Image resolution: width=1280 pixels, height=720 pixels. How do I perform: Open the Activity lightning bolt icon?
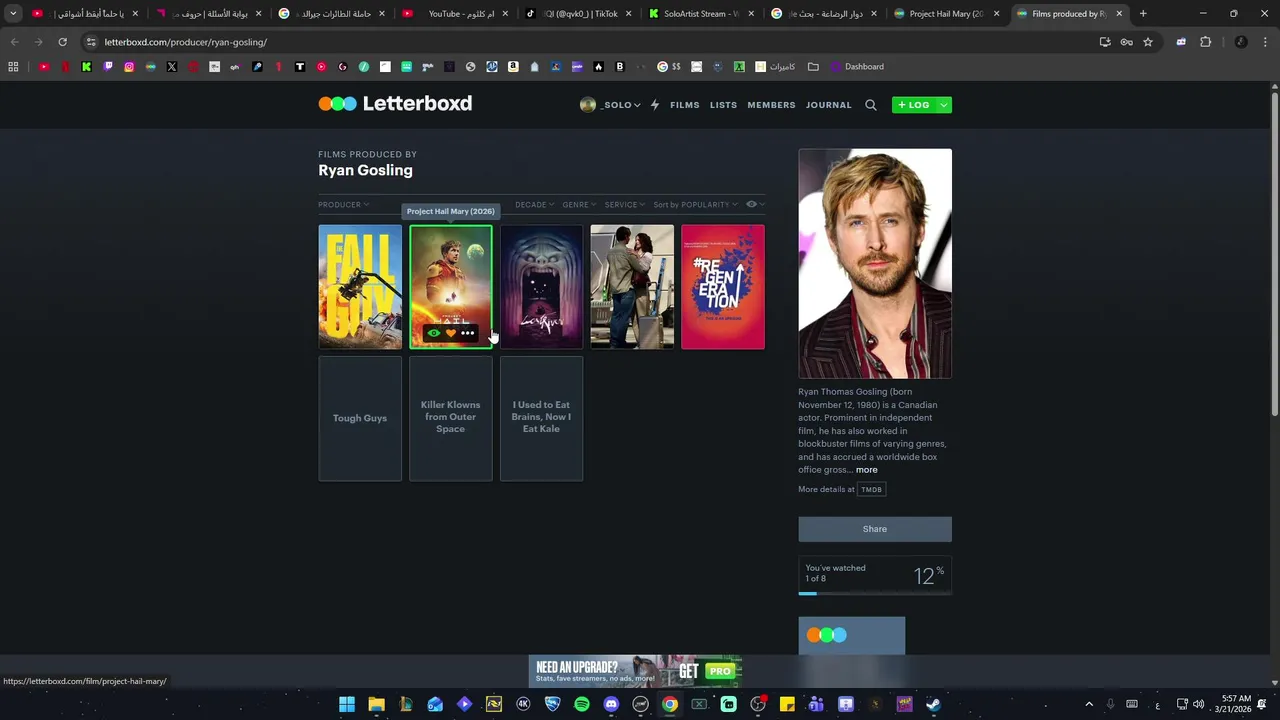pos(655,105)
